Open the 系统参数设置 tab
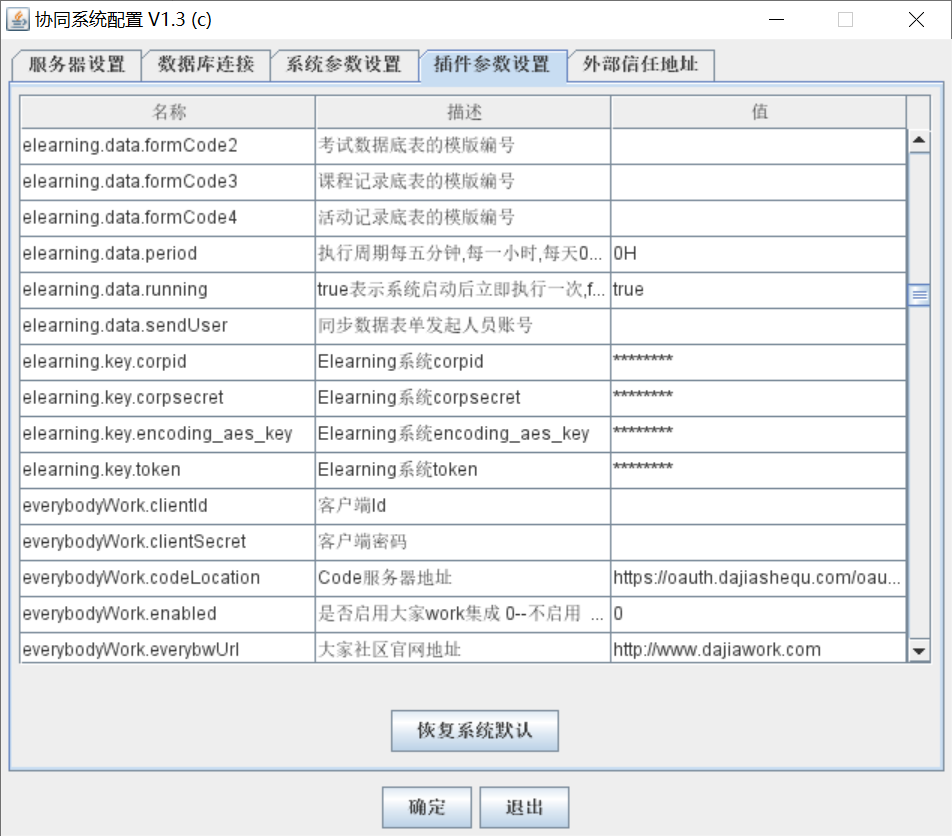Image resolution: width=952 pixels, height=836 pixels. (x=344, y=65)
